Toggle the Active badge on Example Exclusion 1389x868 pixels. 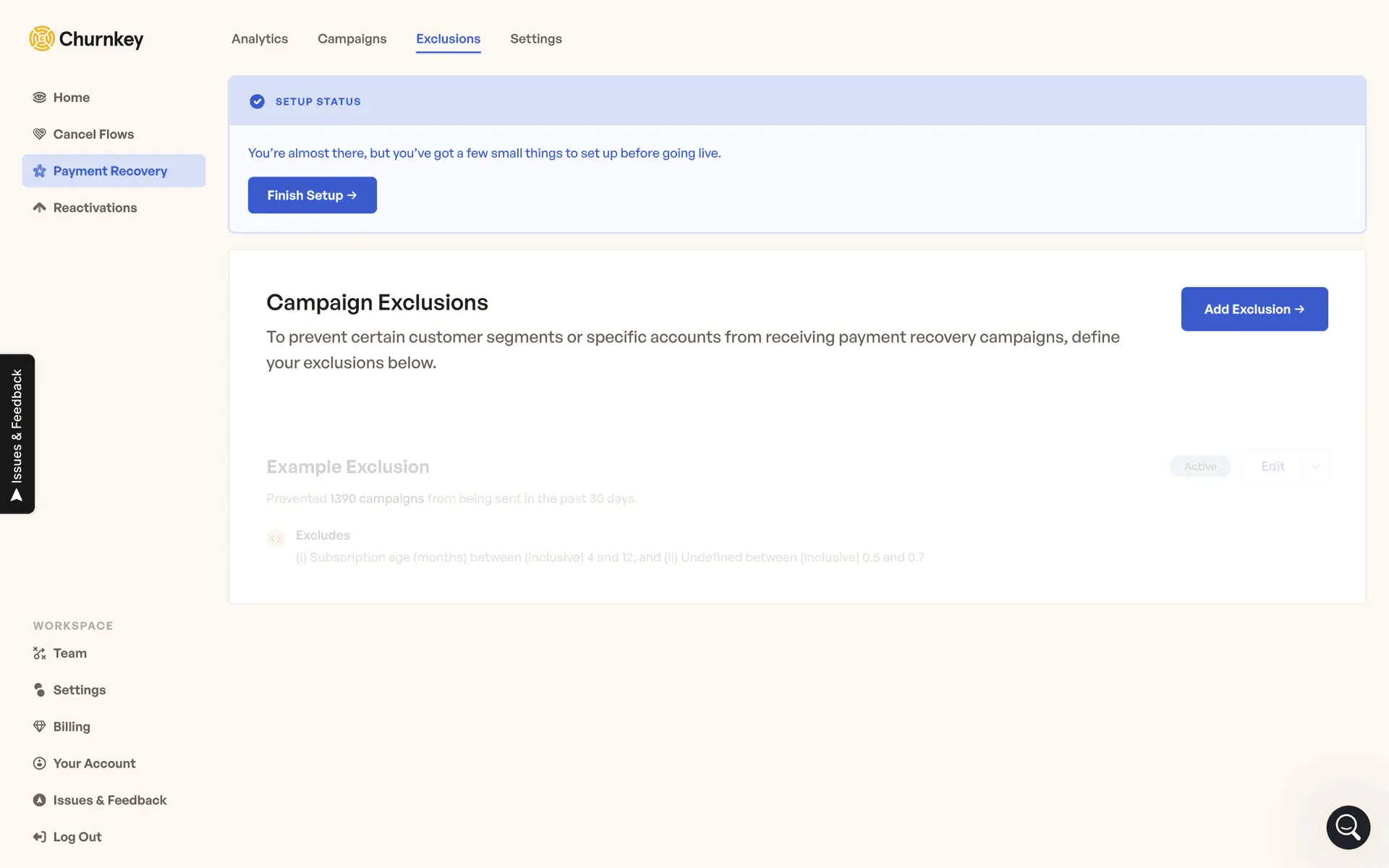coord(1200,467)
